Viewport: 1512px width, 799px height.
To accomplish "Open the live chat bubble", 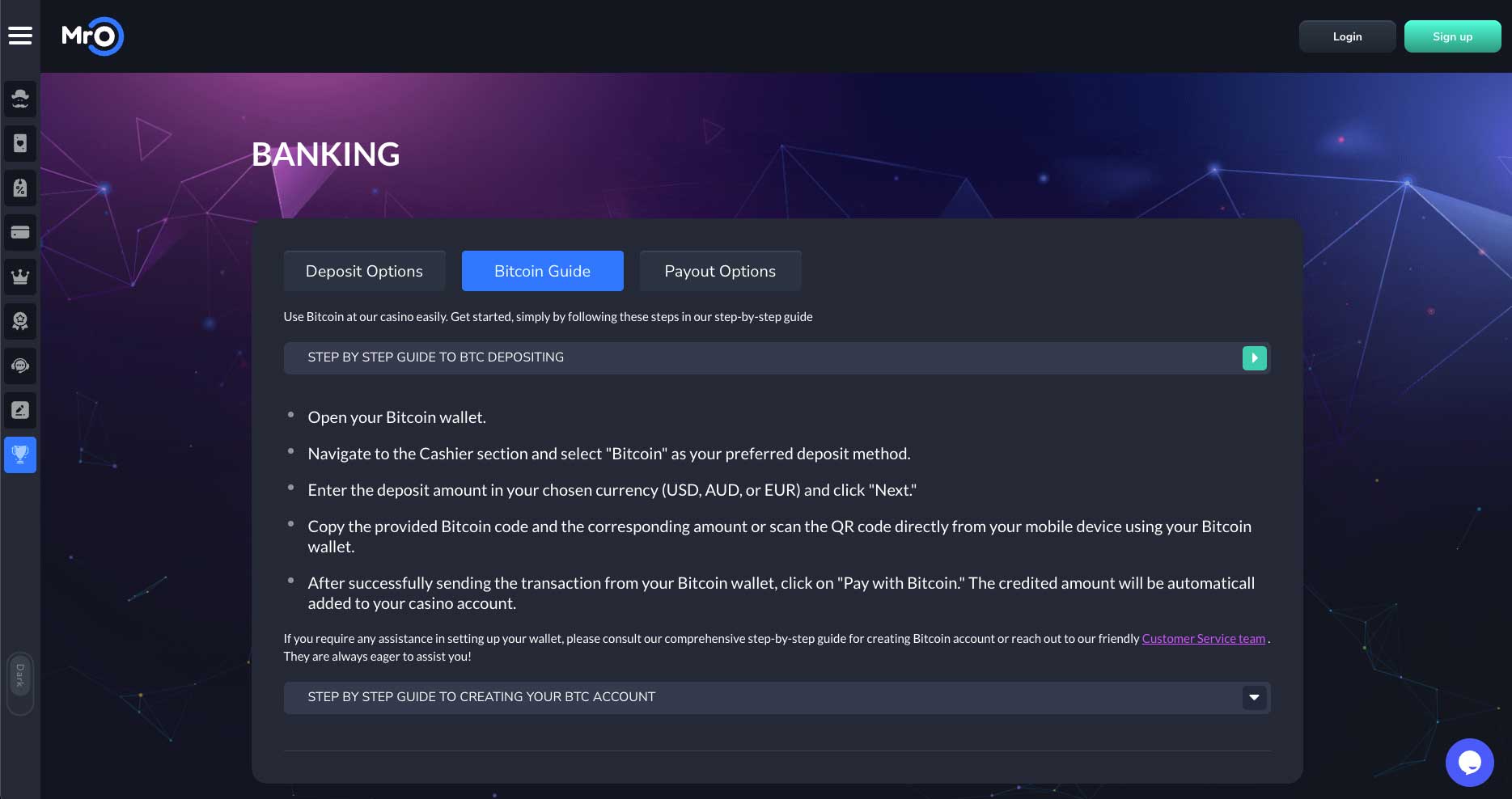I will (x=1469, y=762).
